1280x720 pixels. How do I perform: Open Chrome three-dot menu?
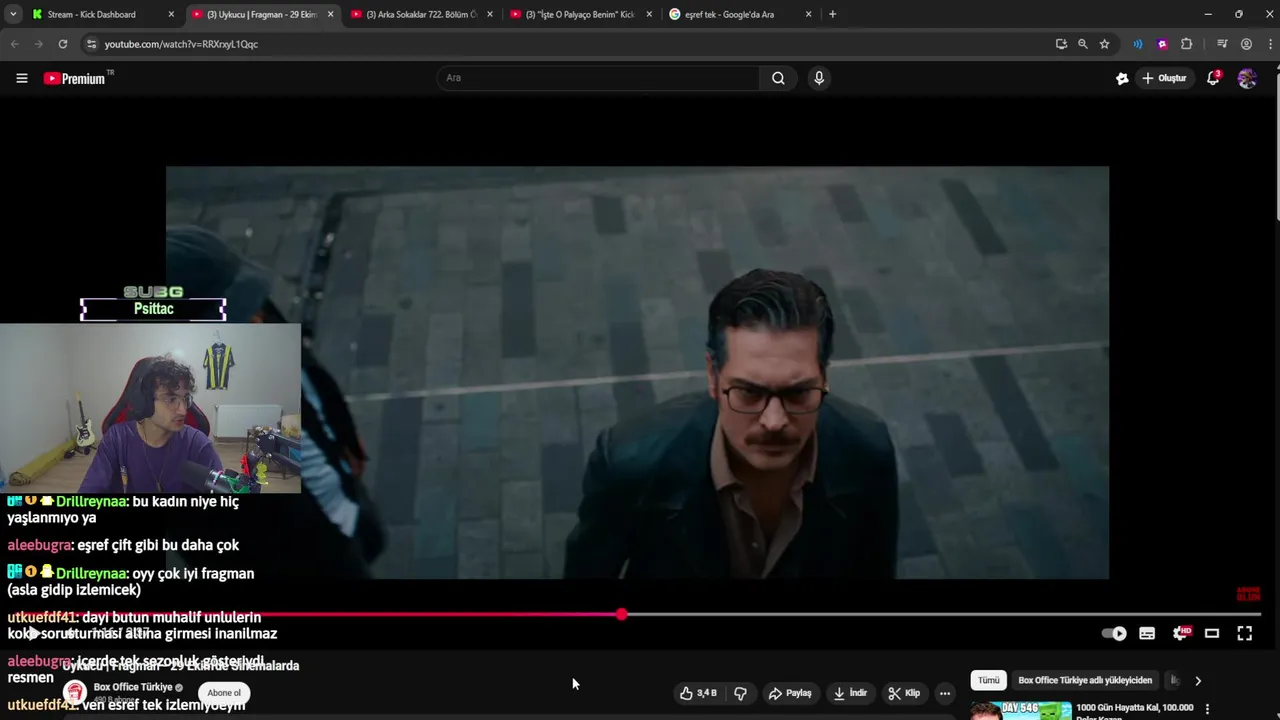(x=1270, y=44)
